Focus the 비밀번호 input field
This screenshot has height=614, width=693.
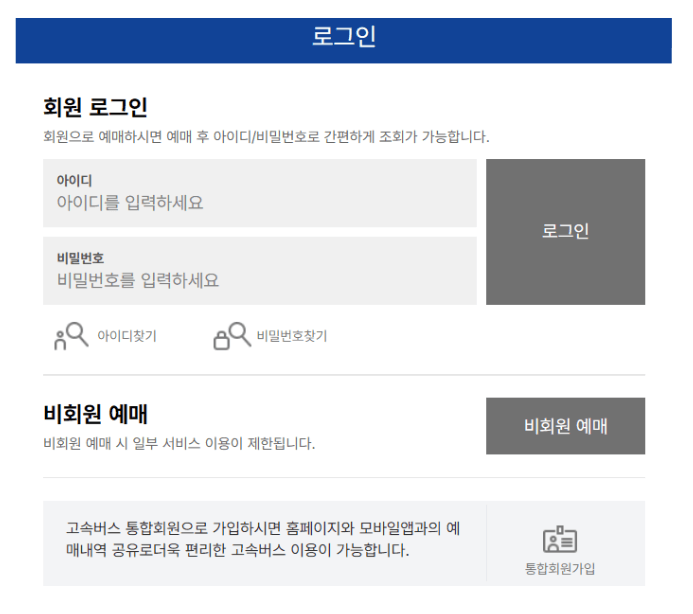click(x=260, y=271)
